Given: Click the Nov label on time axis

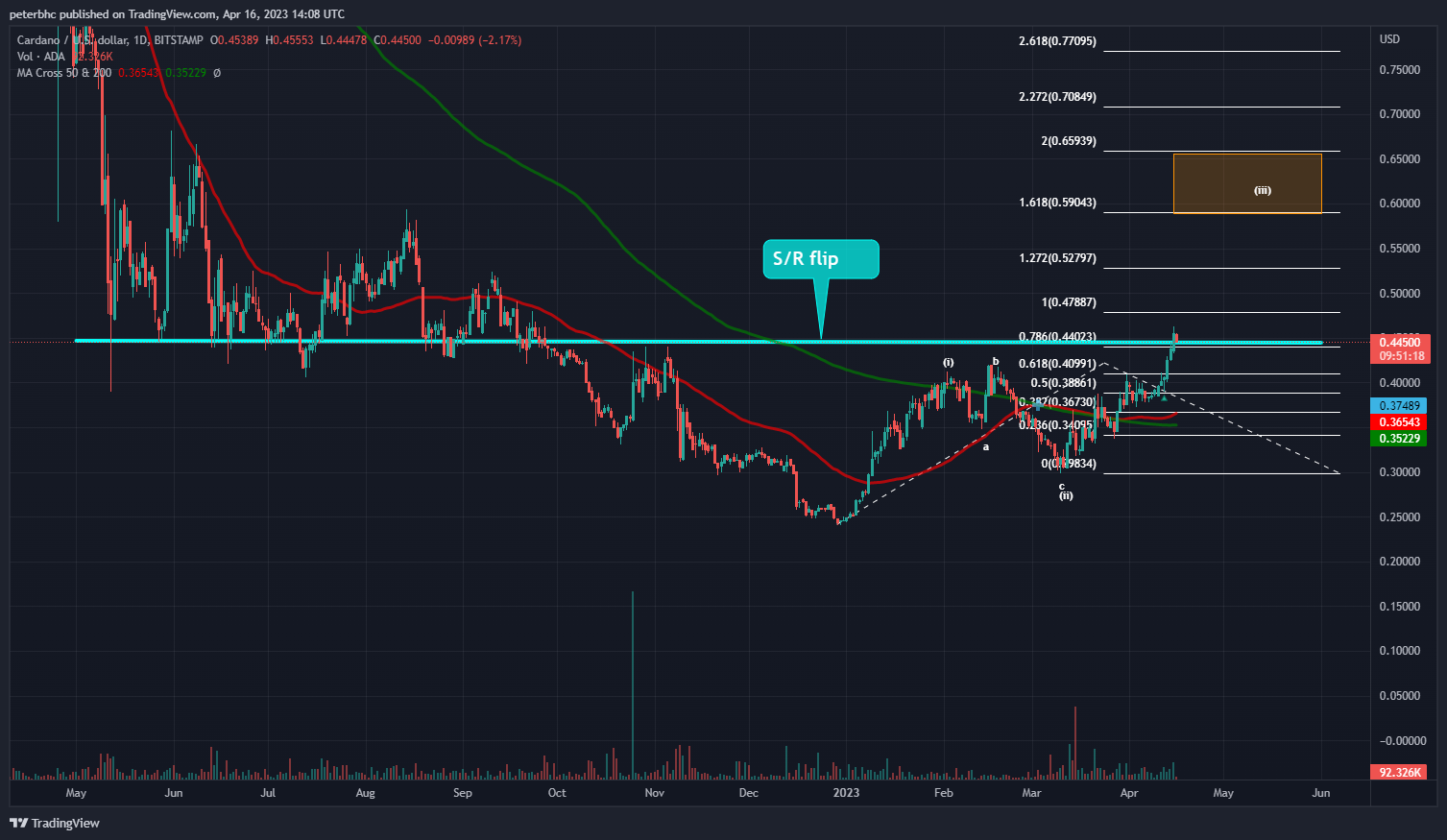Looking at the screenshot, I should coord(654,793).
